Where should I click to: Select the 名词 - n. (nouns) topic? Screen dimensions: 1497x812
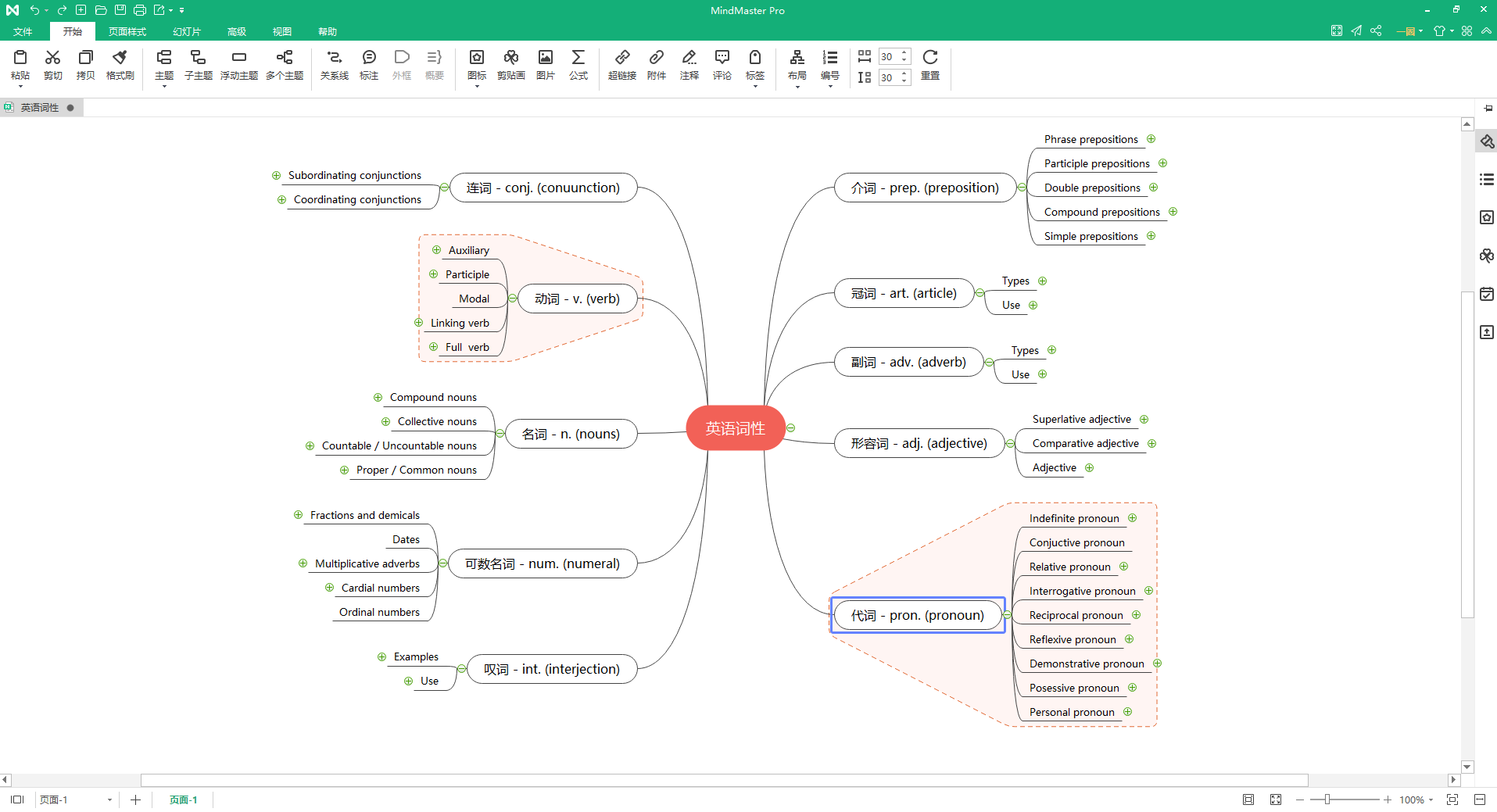click(x=571, y=434)
